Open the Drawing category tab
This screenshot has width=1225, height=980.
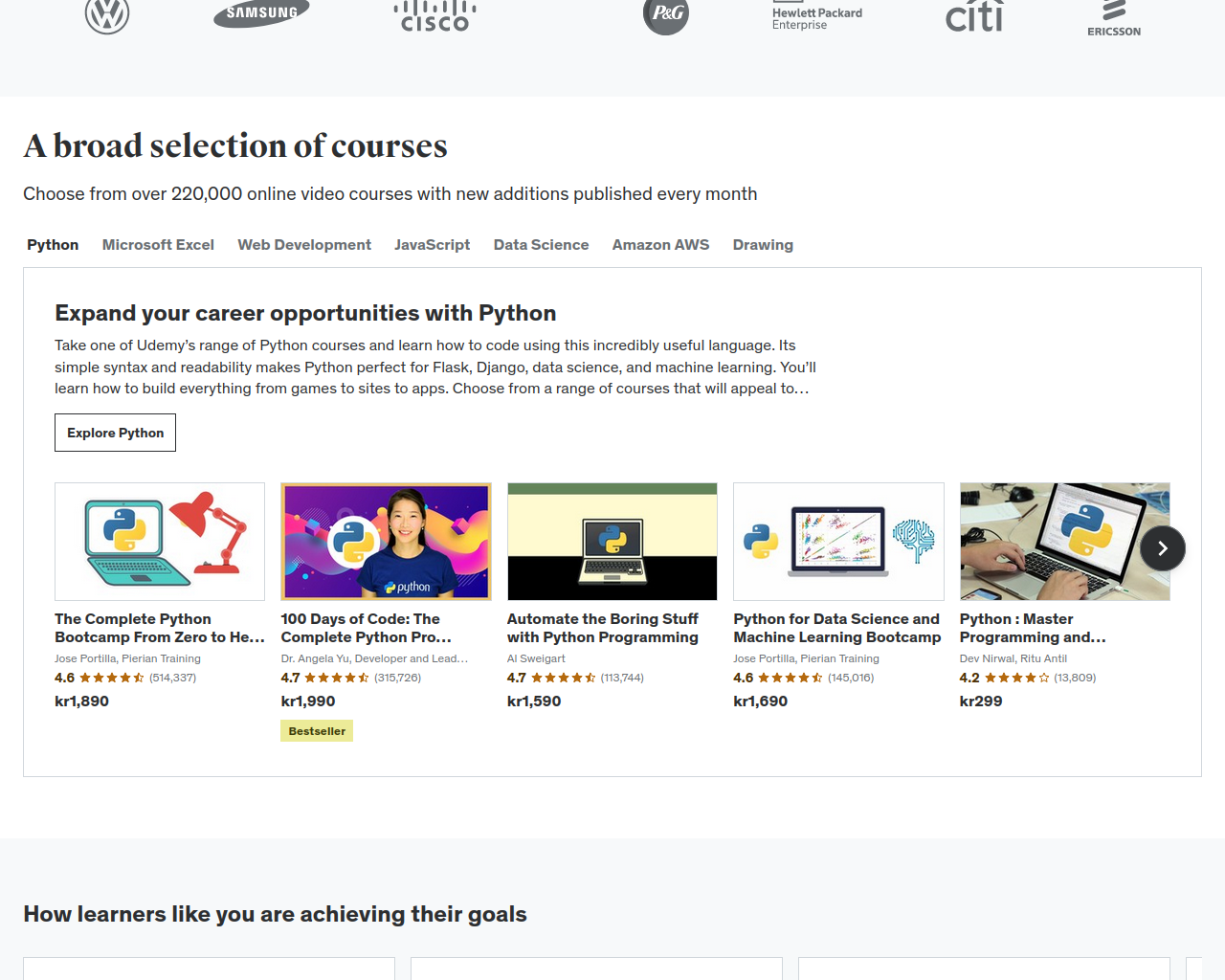(x=763, y=245)
